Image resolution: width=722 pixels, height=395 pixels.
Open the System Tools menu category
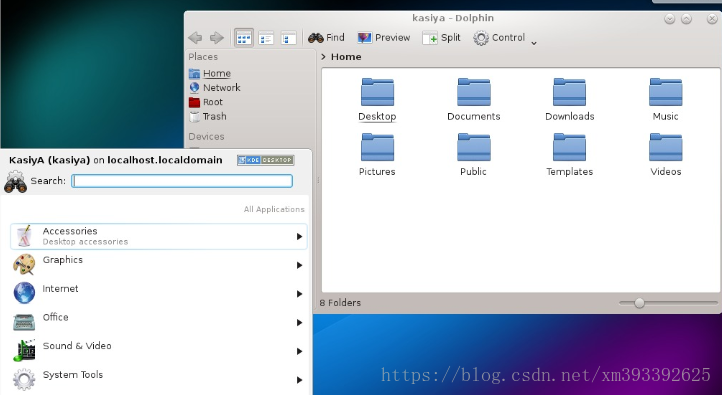coord(158,380)
